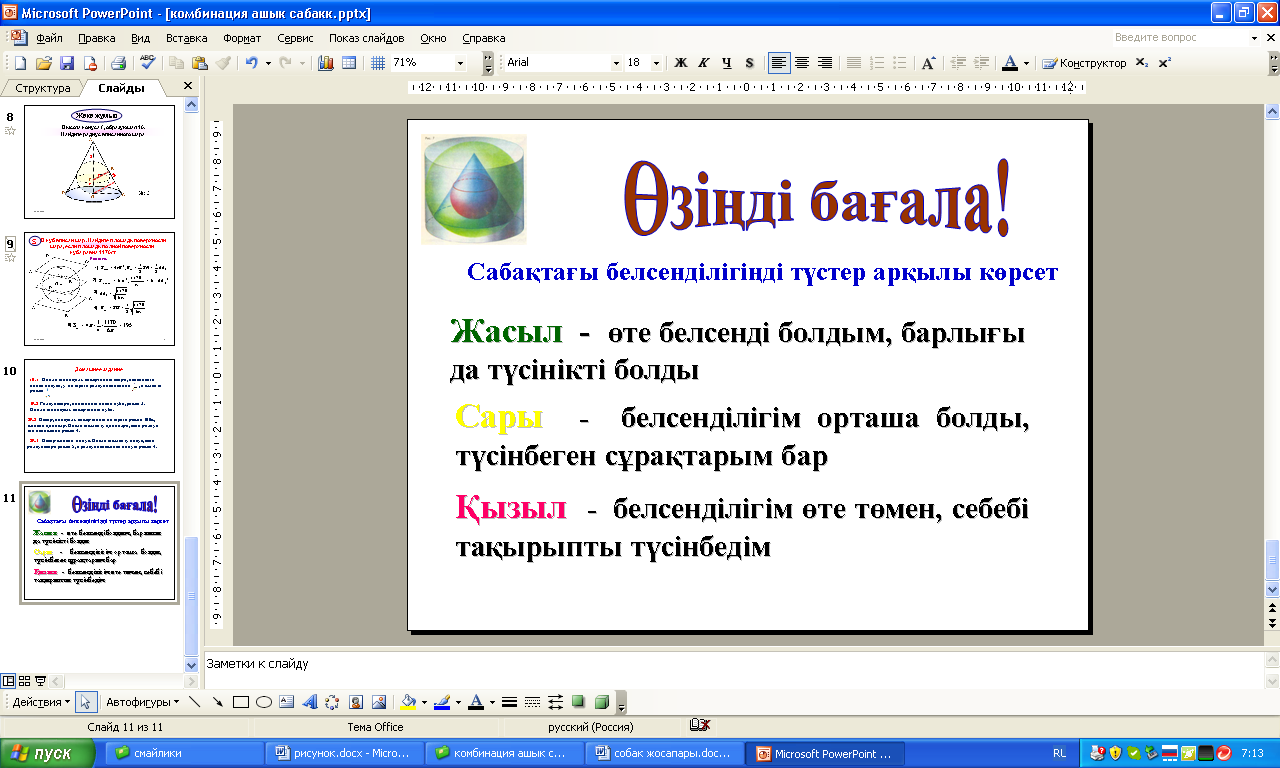
Task: Open the Действия drawing actions menu
Action: click(42, 702)
